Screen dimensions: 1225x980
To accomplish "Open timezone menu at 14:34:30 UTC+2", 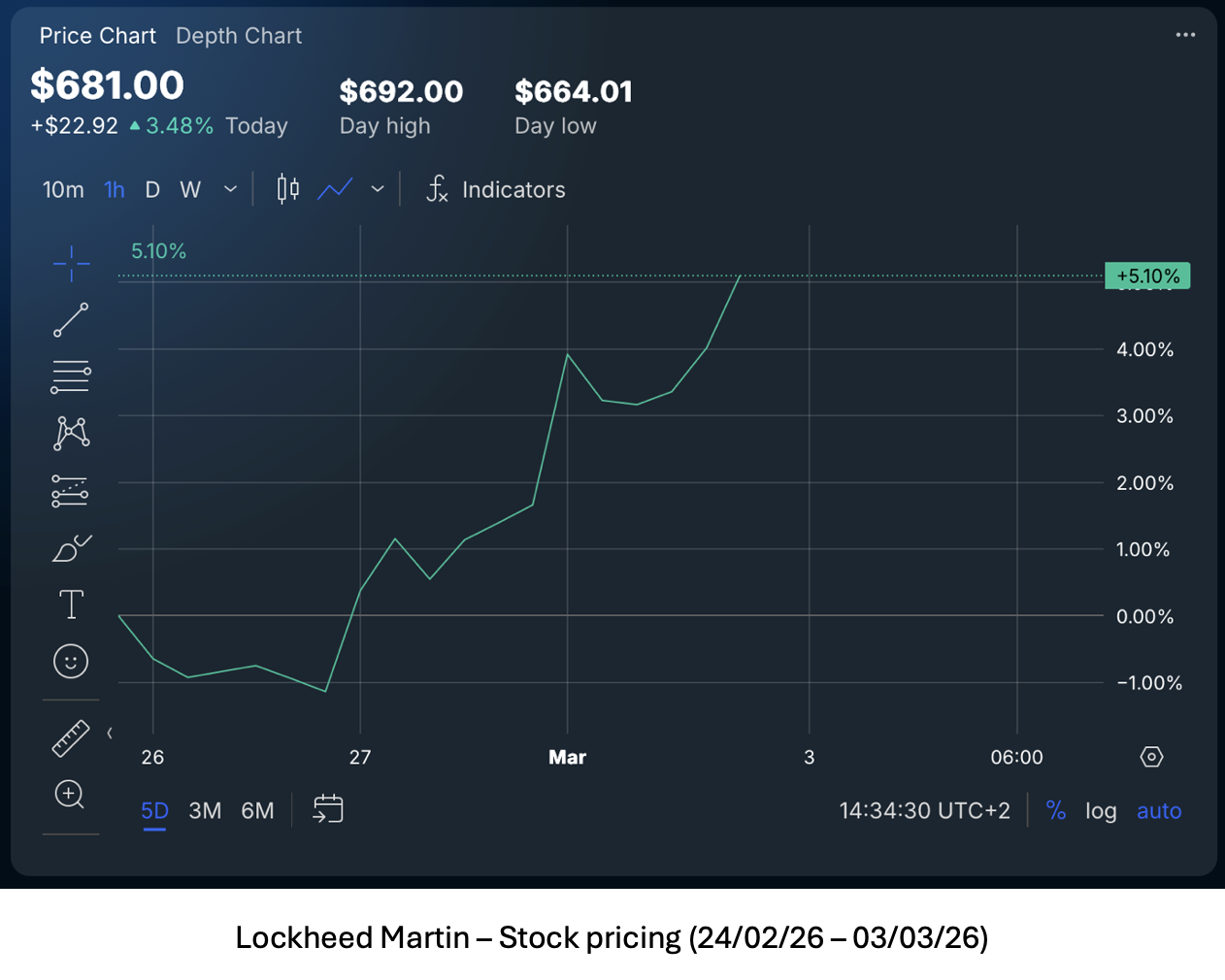I will [924, 811].
